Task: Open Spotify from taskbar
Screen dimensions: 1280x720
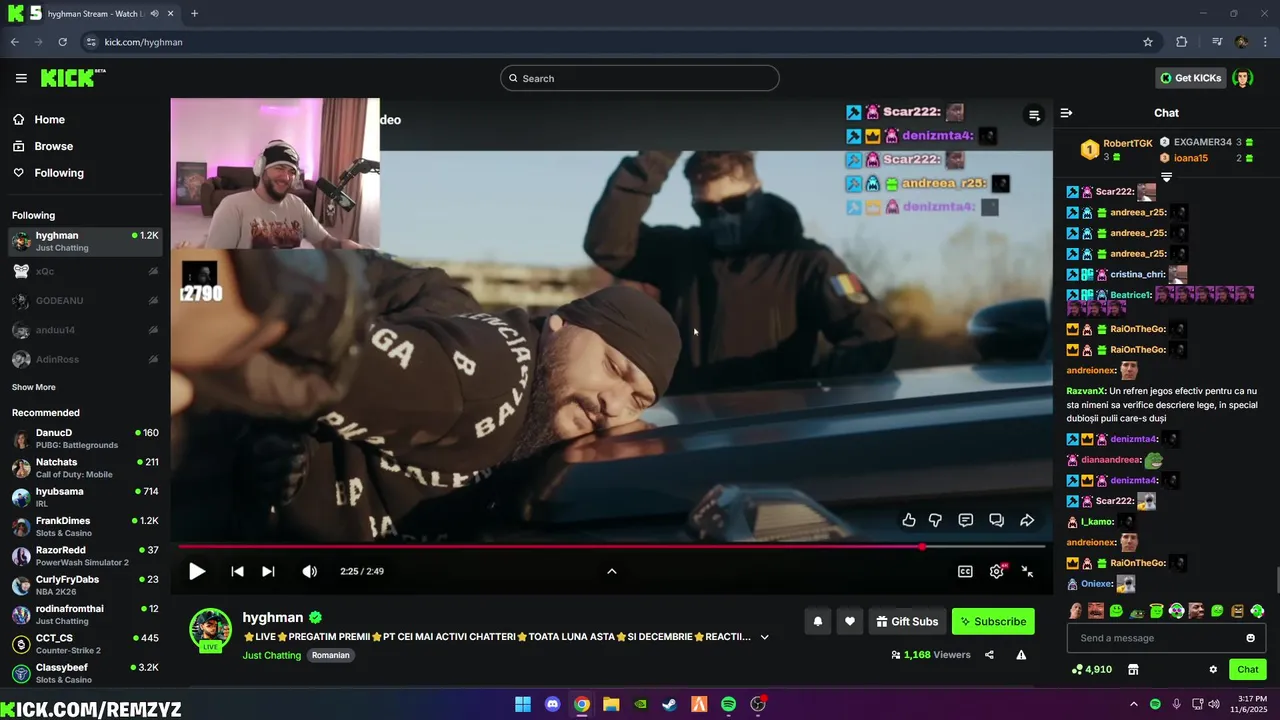Action: [728, 704]
